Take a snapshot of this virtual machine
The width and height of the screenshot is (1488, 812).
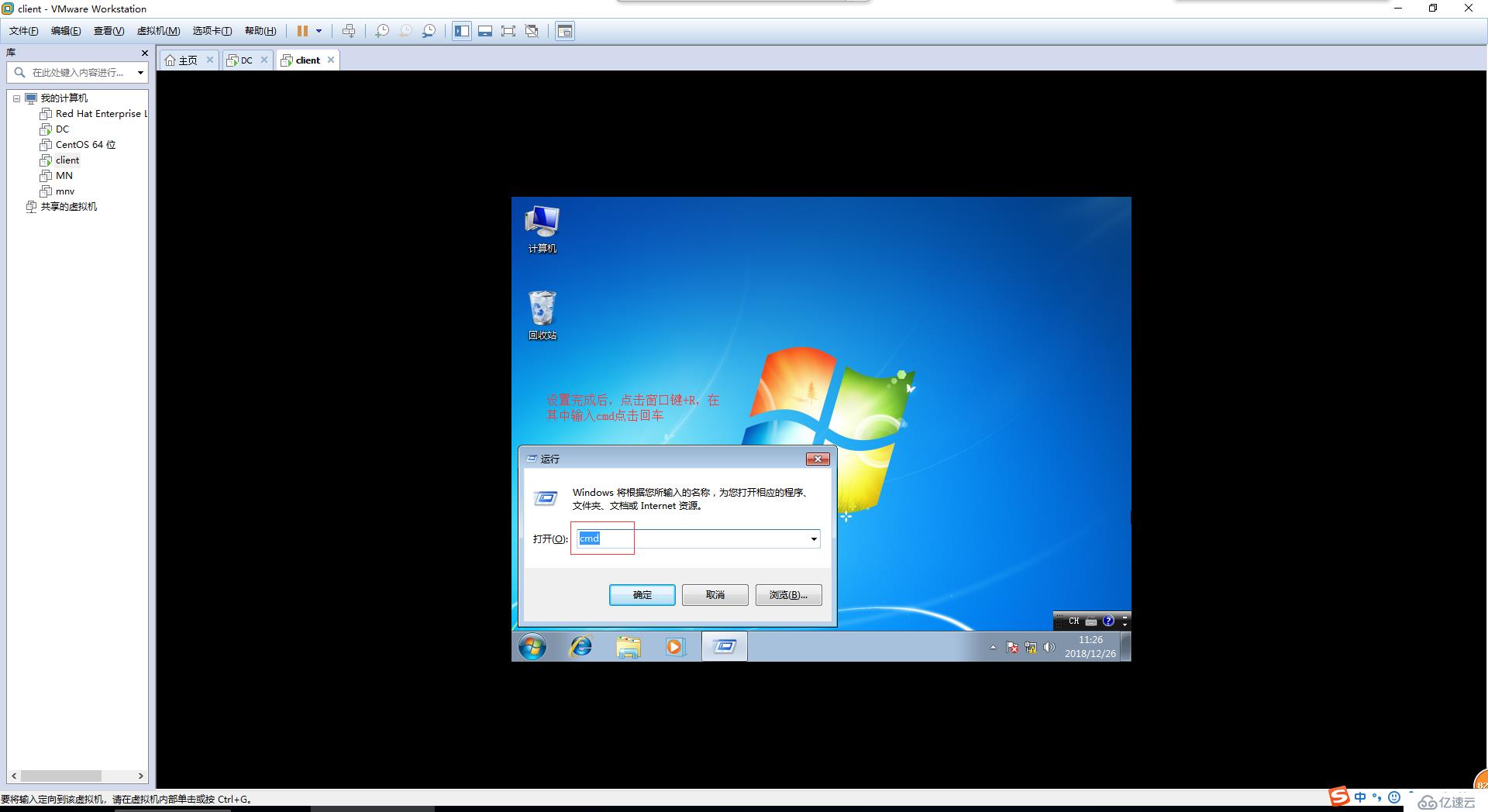382,31
